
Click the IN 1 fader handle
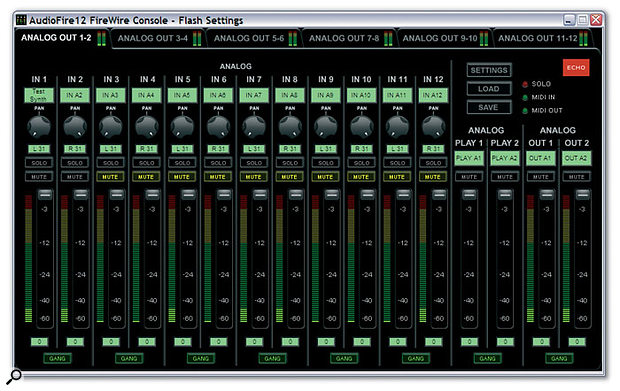45,194
